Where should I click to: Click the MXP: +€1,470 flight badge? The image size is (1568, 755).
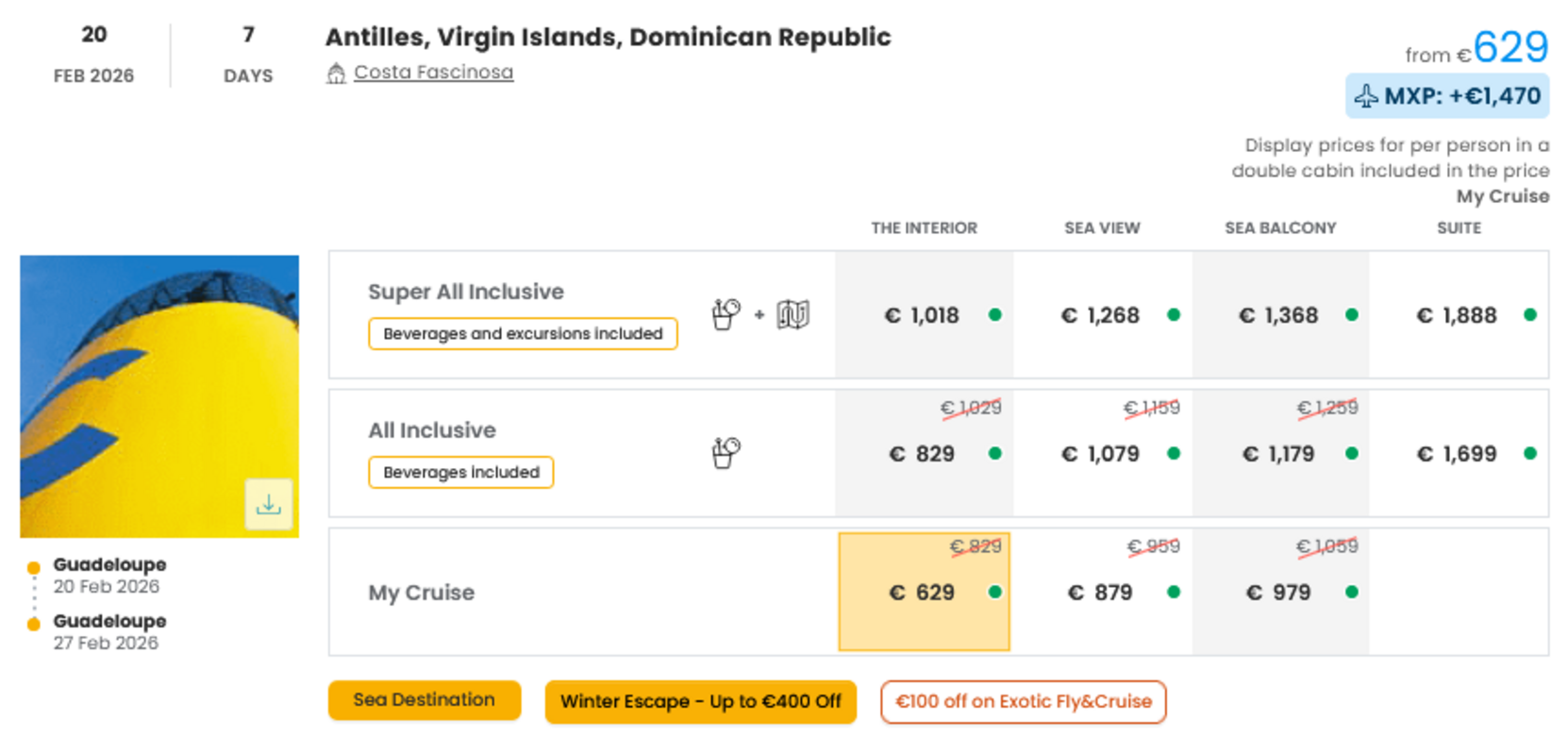click(x=1447, y=96)
